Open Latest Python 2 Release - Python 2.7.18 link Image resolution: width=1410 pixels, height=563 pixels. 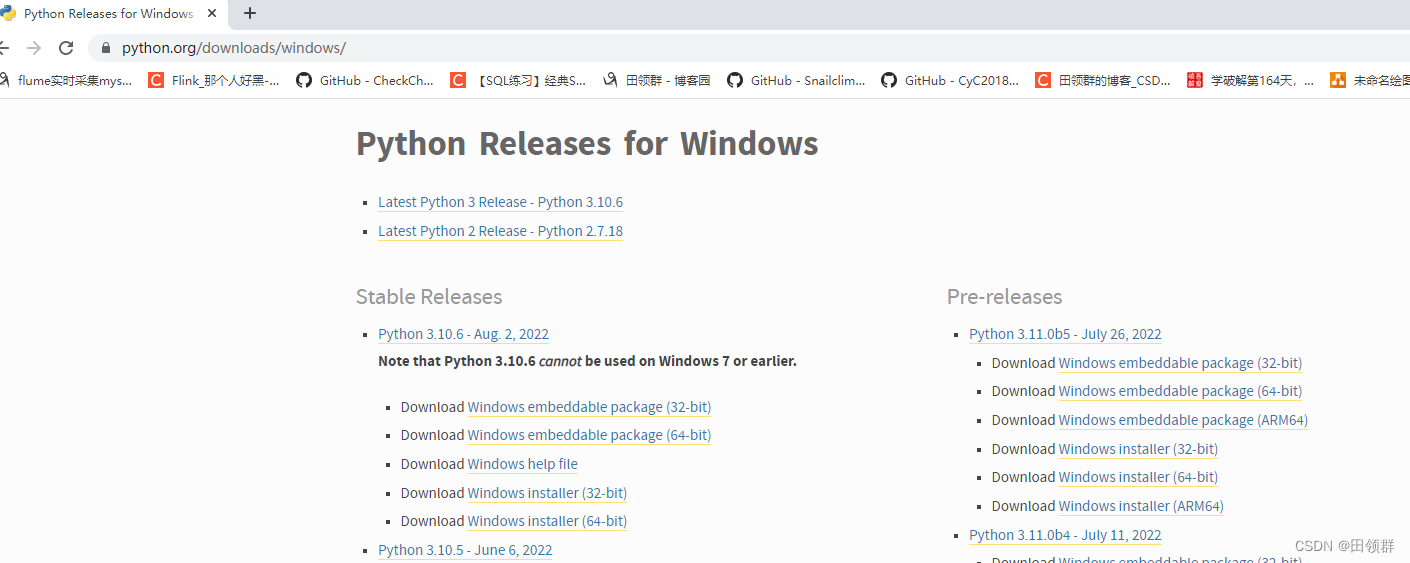(x=500, y=231)
